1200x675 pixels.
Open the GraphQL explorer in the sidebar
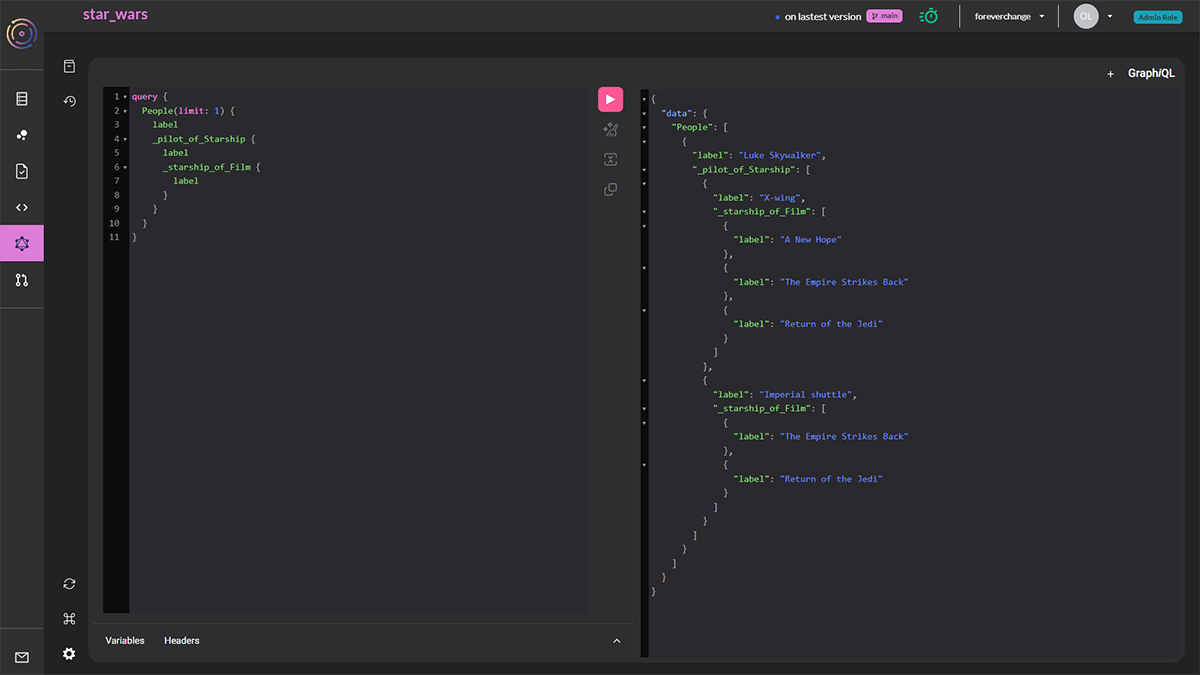22,242
